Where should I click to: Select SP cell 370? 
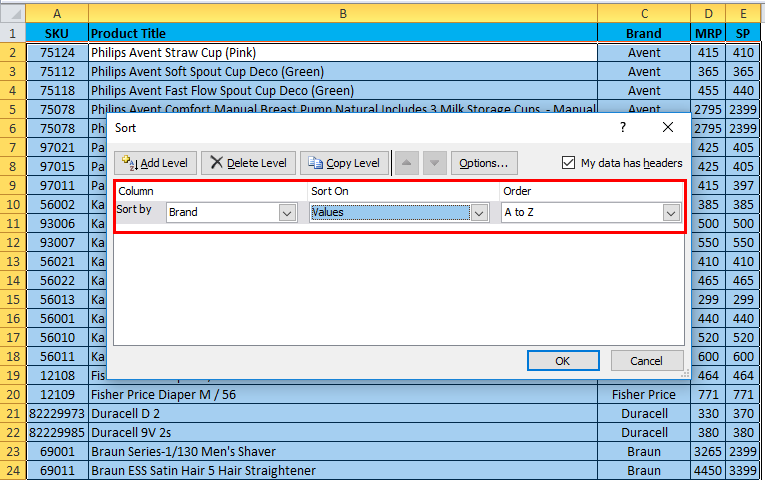point(743,414)
